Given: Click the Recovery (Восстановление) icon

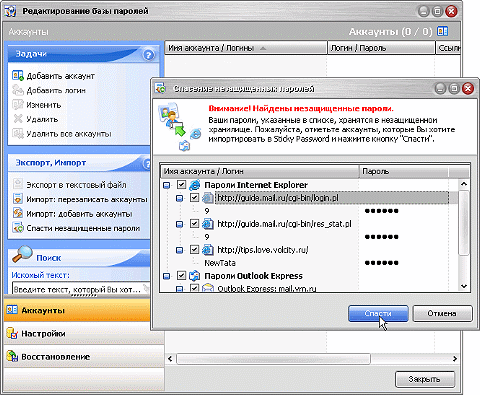Looking at the screenshot, I should pyautogui.click(x=12, y=356).
